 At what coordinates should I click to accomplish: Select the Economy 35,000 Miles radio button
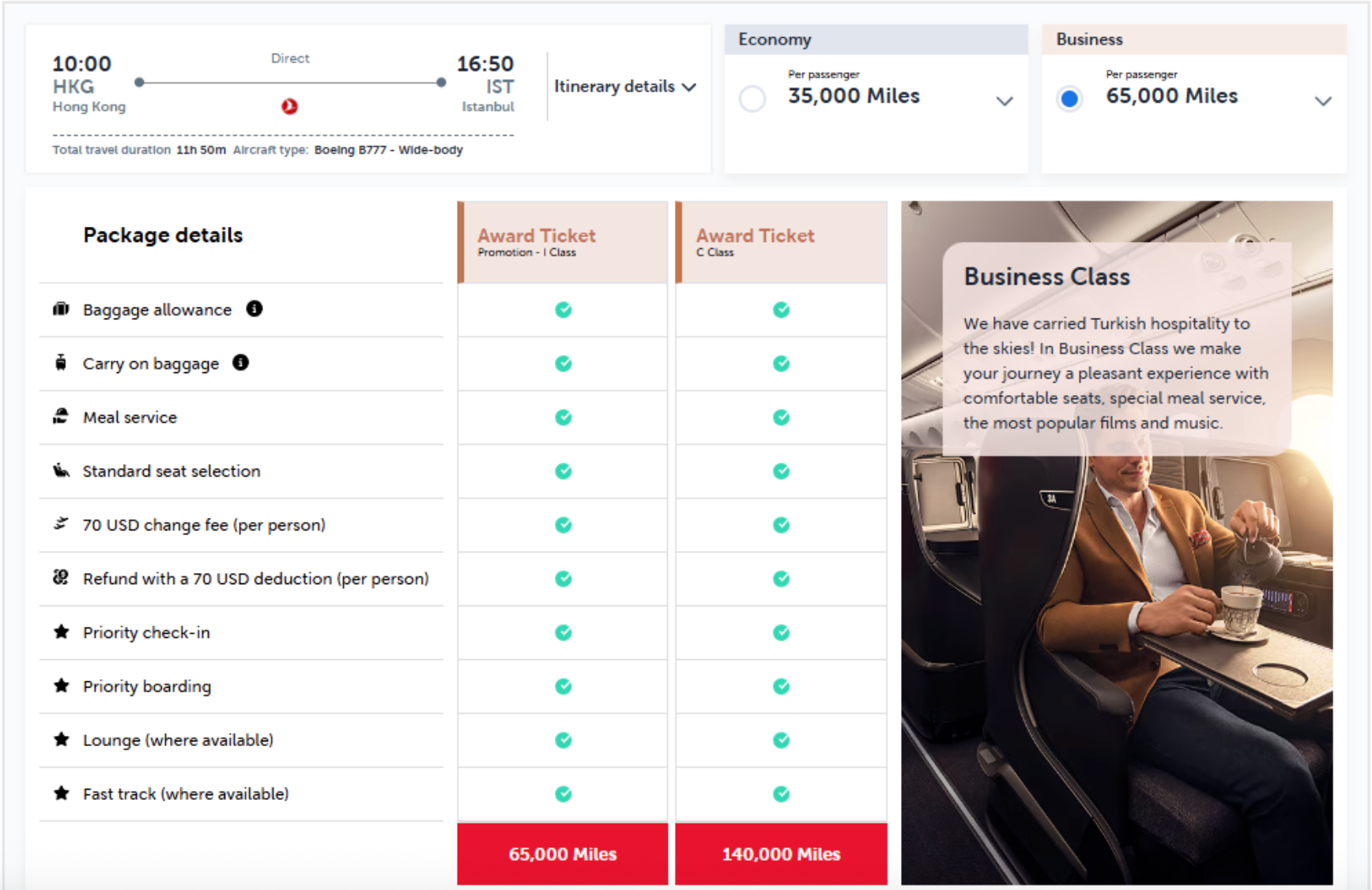point(752,99)
